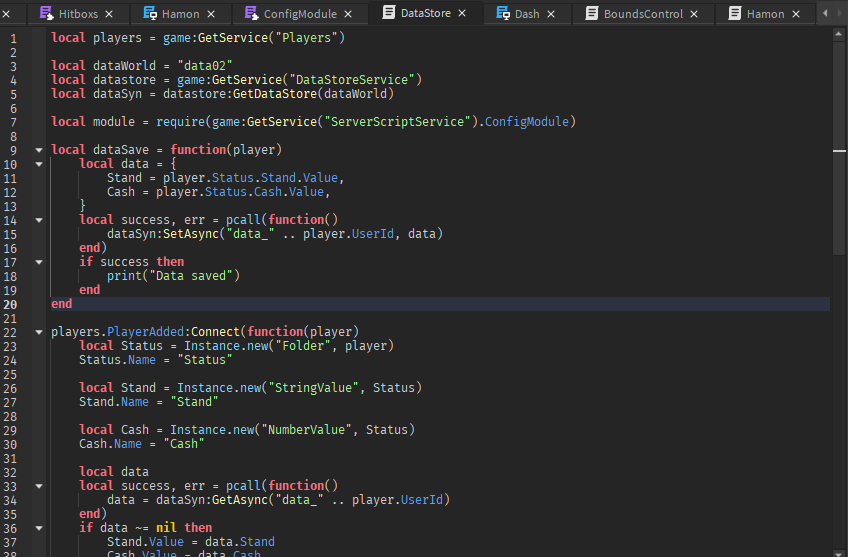The image size is (848, 557).
Task: Collapse the data table at line 10
Action: click(x=39, y=164)
